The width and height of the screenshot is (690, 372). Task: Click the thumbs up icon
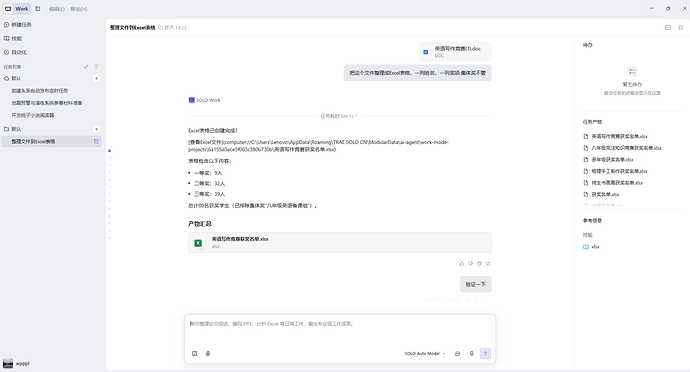point(462,264)
